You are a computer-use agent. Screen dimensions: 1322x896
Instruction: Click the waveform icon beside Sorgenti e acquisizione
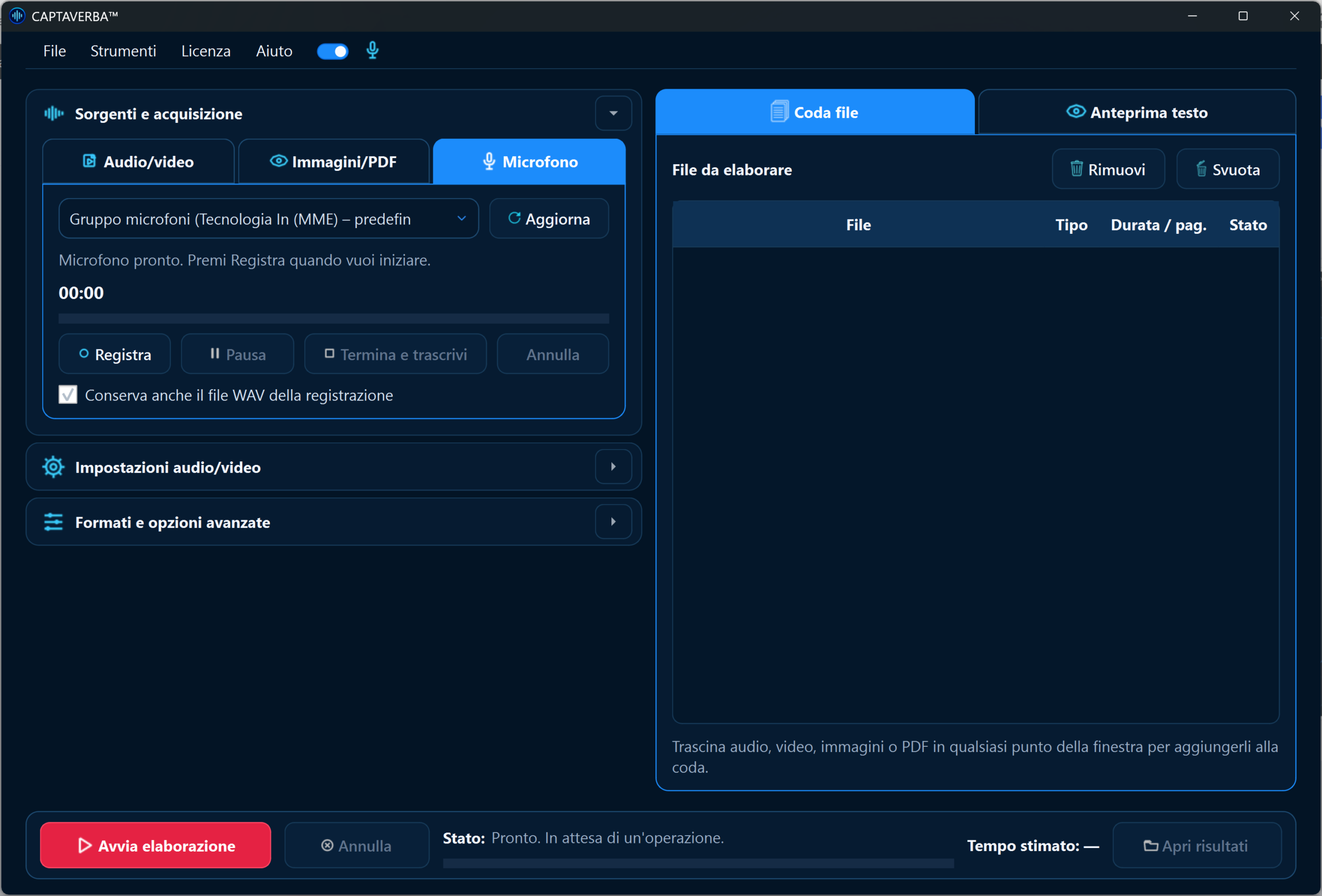click(54, 114)
